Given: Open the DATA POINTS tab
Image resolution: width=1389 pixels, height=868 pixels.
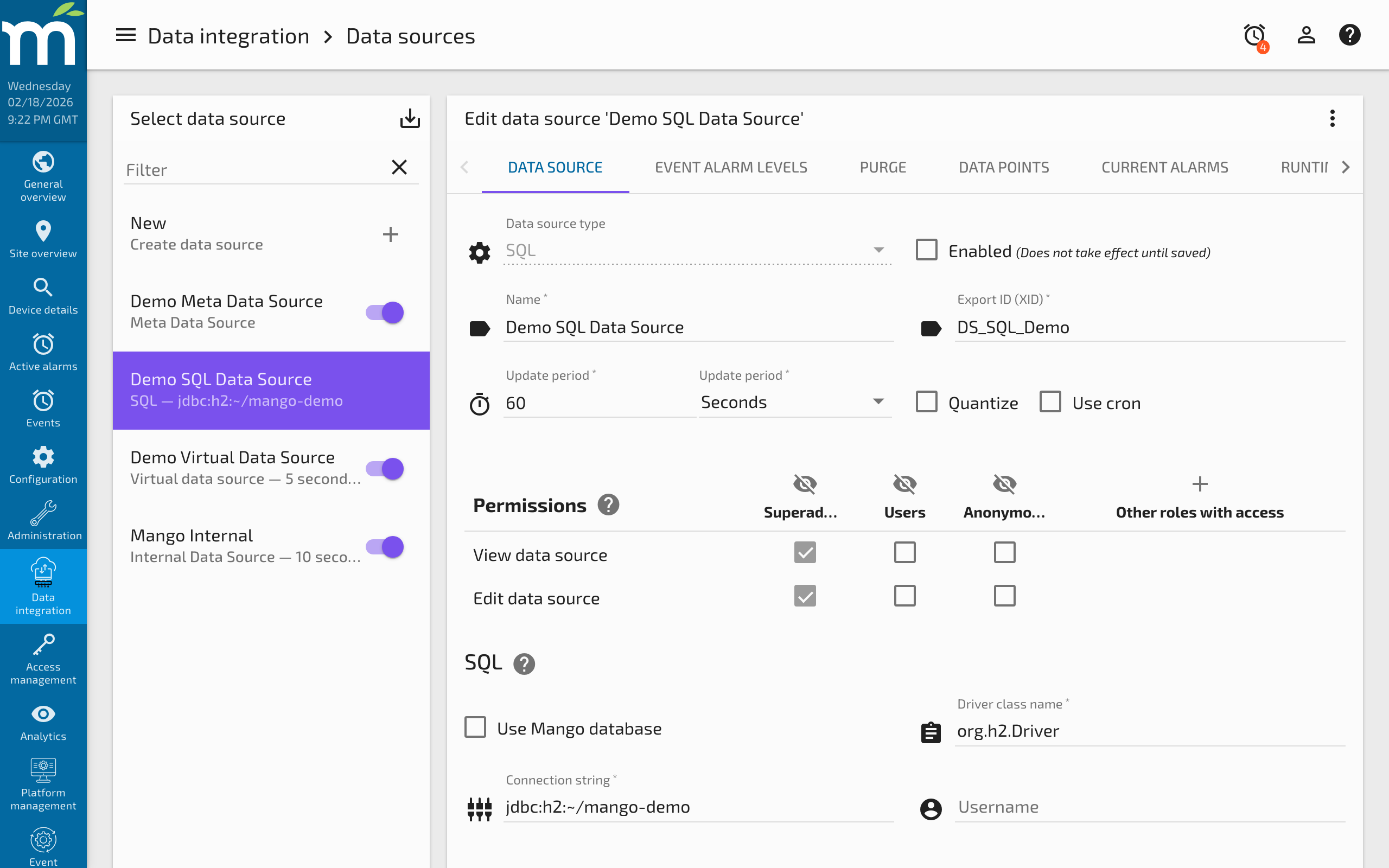Looking at the screenshot, I should point(1004,167).
